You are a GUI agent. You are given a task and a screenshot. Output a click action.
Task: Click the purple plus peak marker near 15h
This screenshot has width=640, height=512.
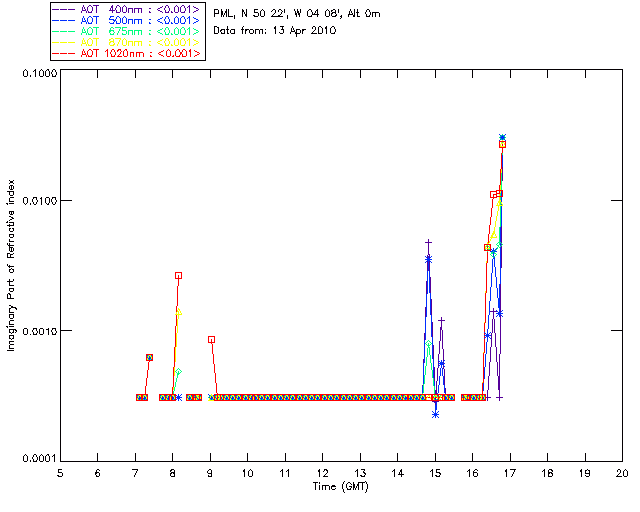click(x=428, y=243)
